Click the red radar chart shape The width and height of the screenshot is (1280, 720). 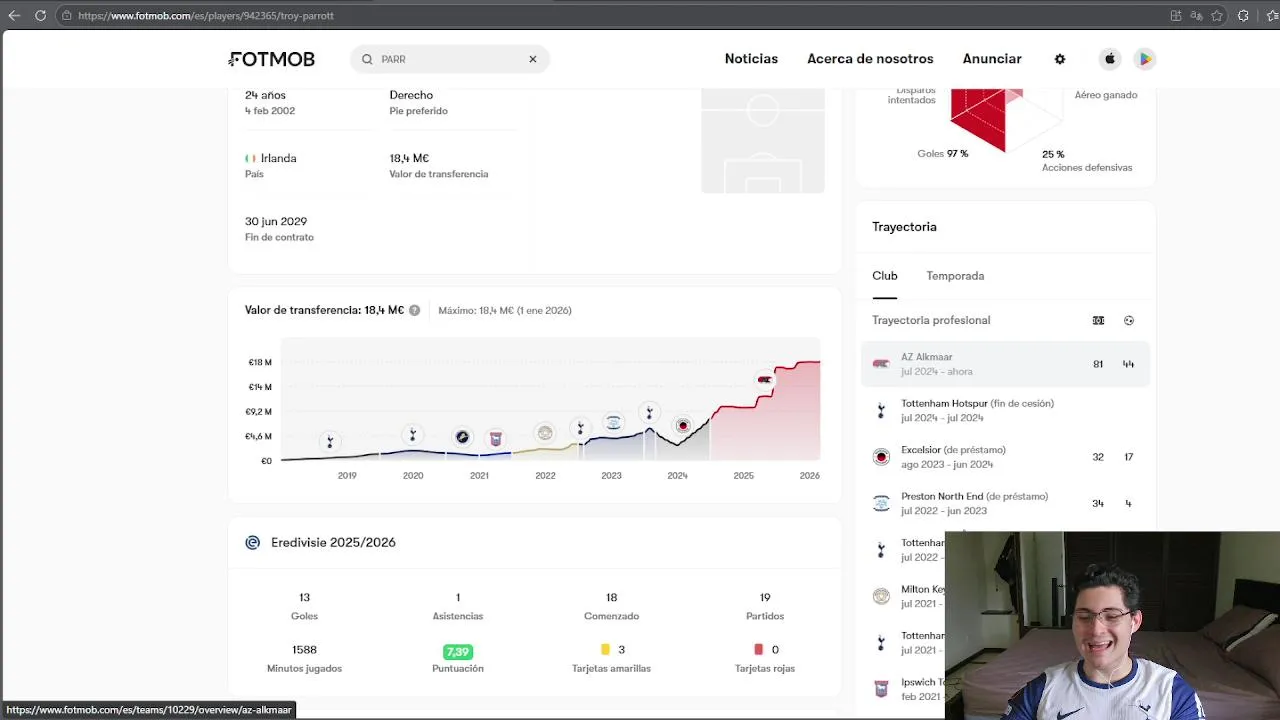point(982,117)
